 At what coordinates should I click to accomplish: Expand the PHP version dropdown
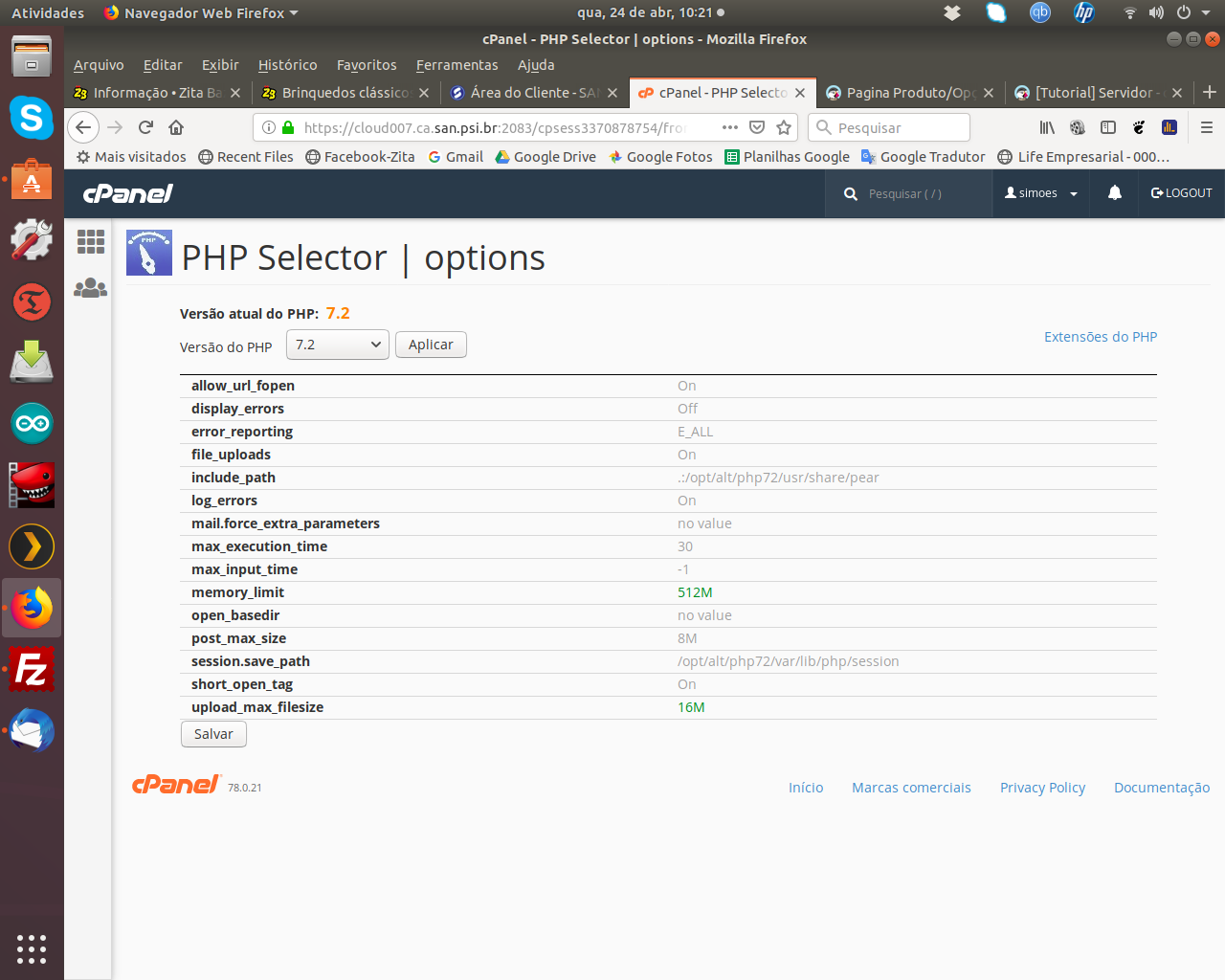pos(338,345)
